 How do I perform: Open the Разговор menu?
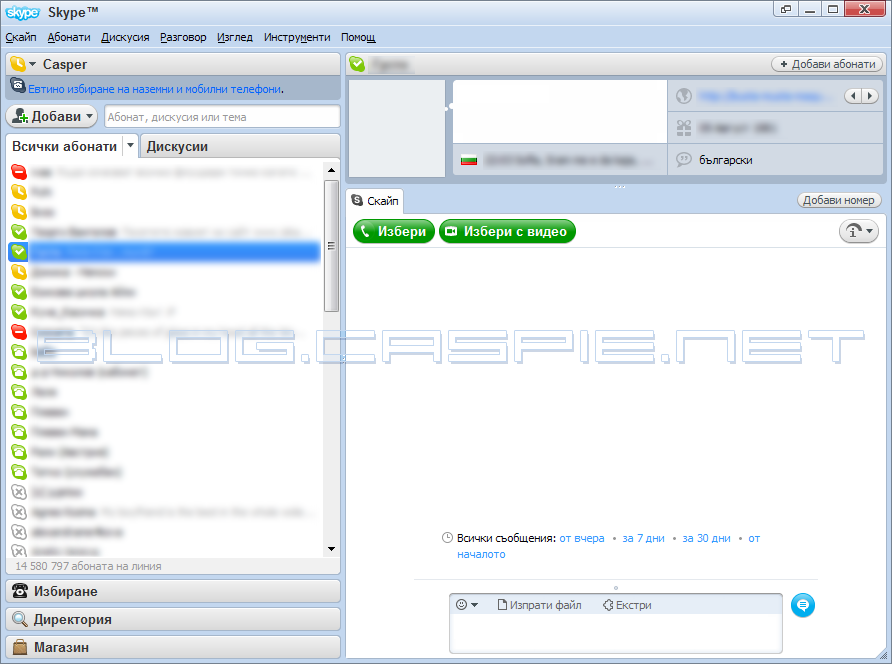[x=183, y=37]
